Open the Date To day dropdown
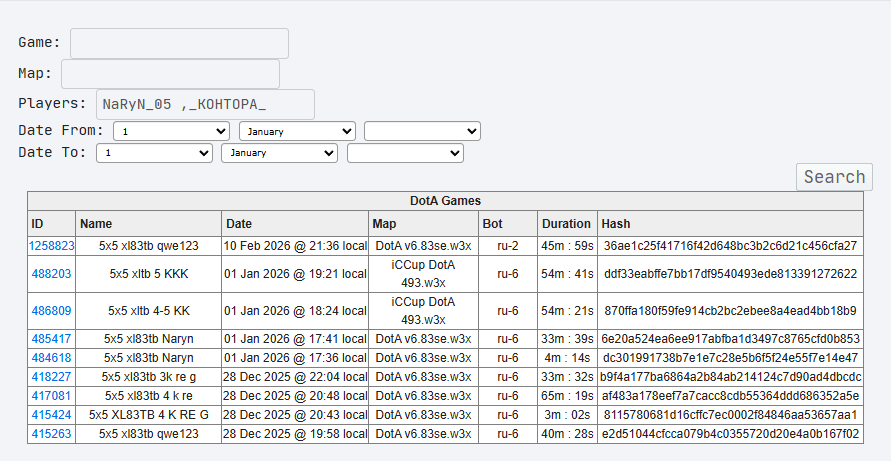This screenshot has width=891, height=461. tap(154, 153)
